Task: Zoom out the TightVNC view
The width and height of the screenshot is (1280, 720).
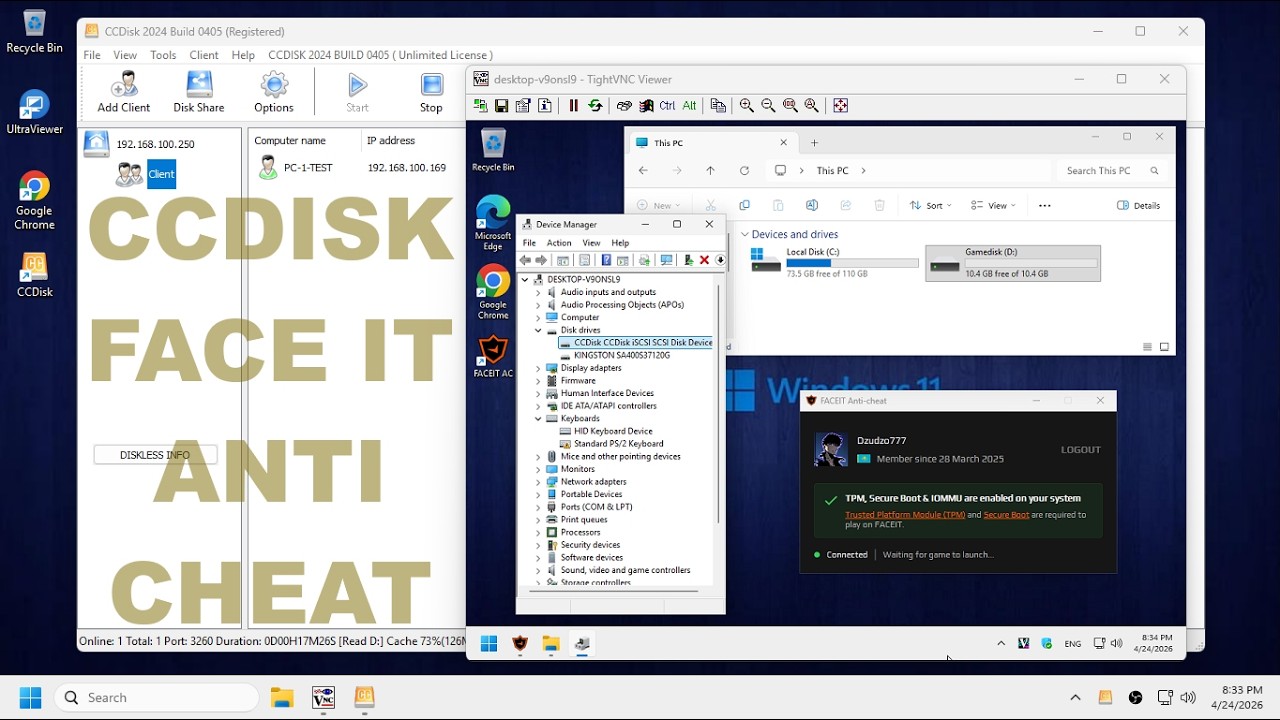Action: 769,105
